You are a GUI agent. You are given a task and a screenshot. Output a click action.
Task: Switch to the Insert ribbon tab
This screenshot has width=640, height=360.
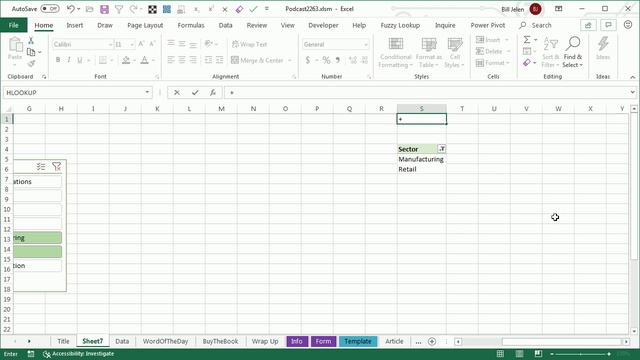(75, 25)
